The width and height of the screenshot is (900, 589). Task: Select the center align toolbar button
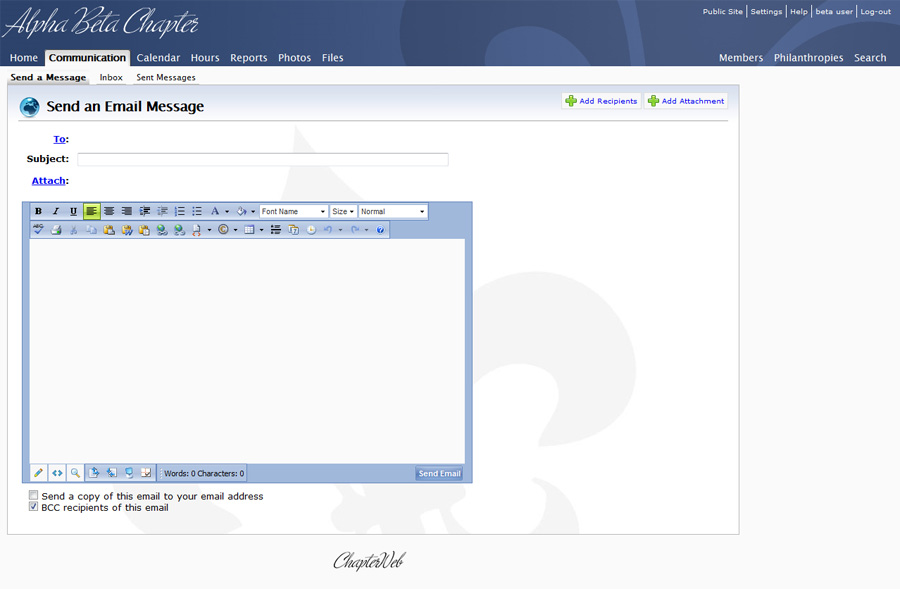pos(109,211)
